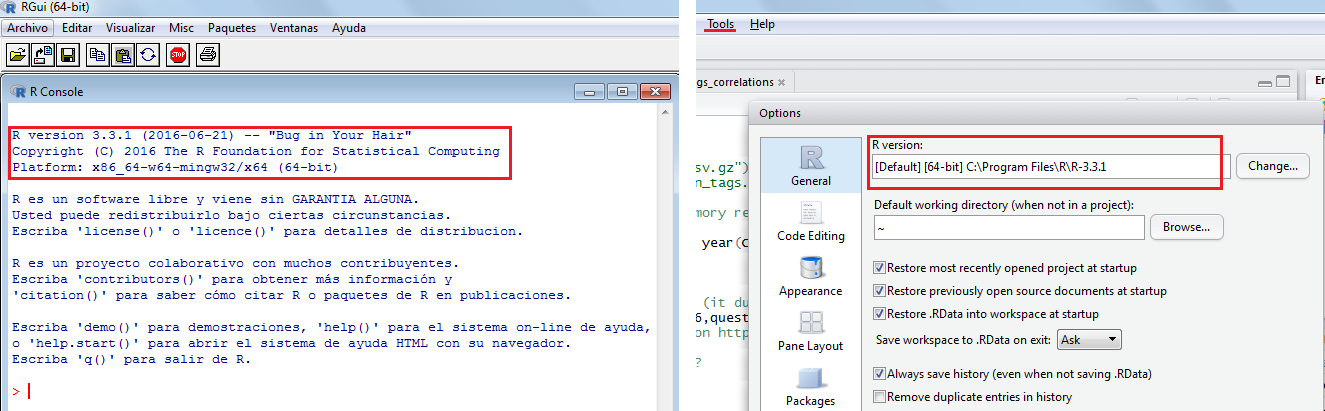Click the R Console command prompt line

(x=330, y=390)
